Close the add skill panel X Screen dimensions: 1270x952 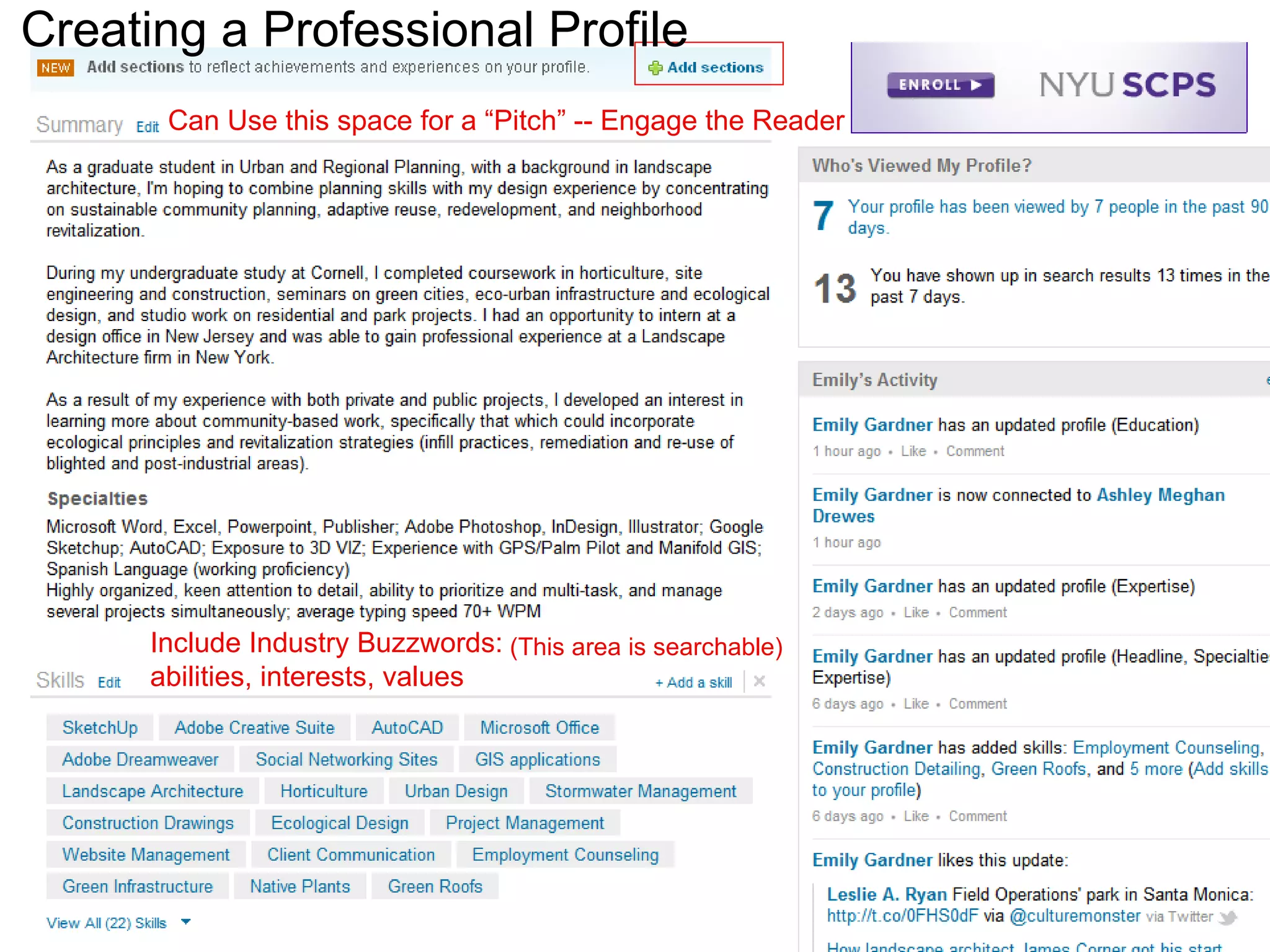[759, 682]
